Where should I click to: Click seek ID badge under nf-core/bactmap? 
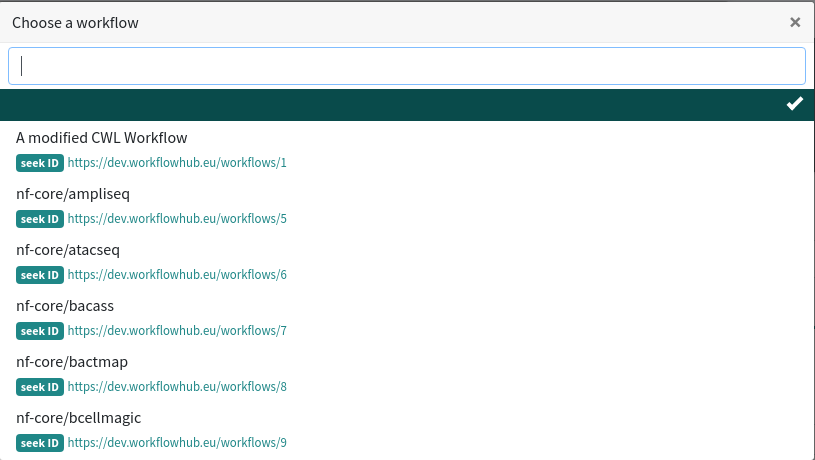[x=40, y=388]
